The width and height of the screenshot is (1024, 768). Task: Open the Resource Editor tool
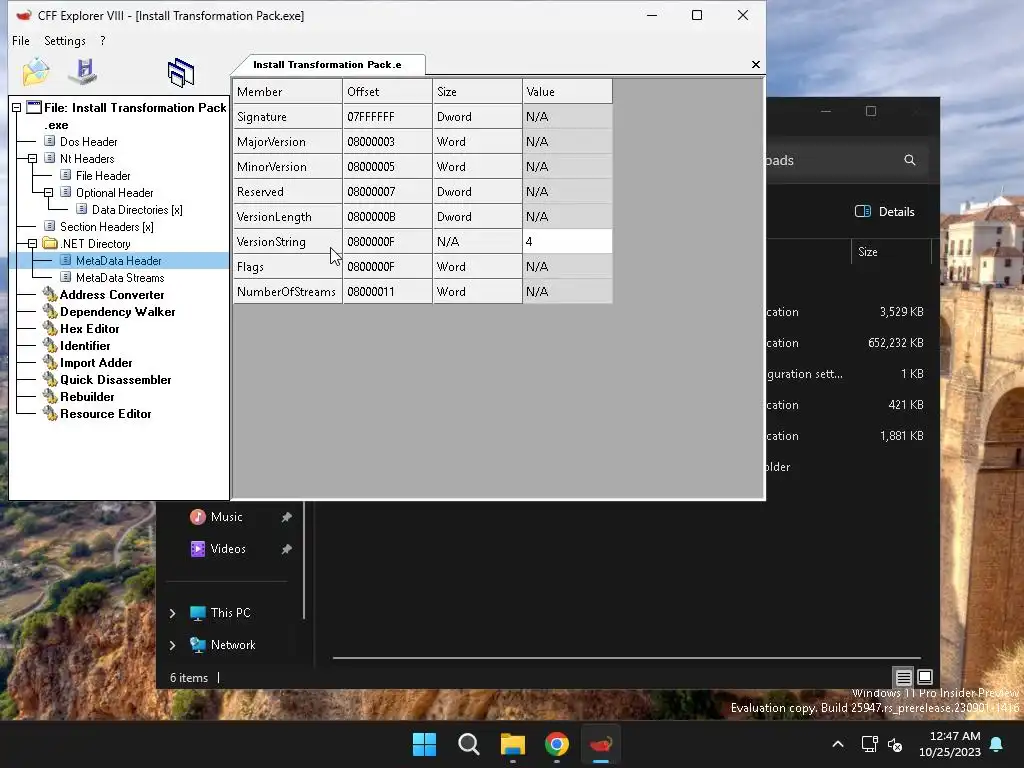pyautogui.click(x=105, y=413)
